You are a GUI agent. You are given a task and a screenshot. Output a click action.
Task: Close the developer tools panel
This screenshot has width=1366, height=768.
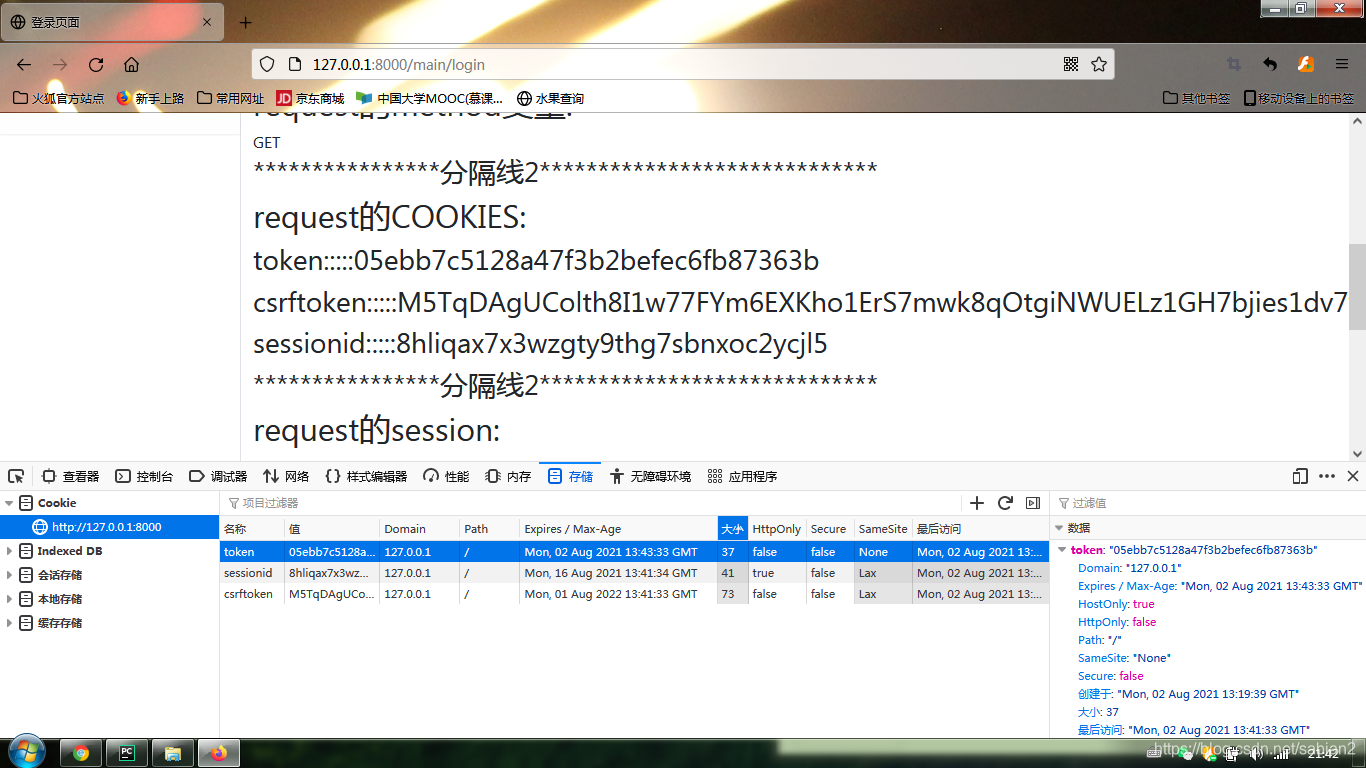[x=1353, y=476]
